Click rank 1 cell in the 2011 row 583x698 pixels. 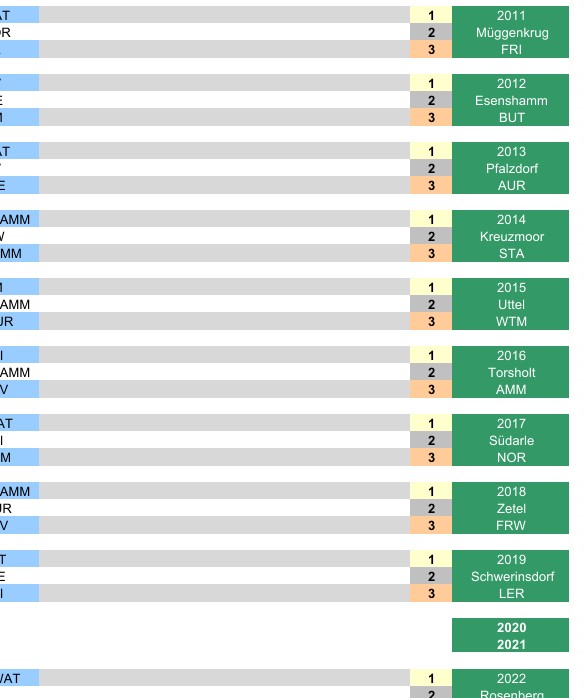[x=431, y=15]
